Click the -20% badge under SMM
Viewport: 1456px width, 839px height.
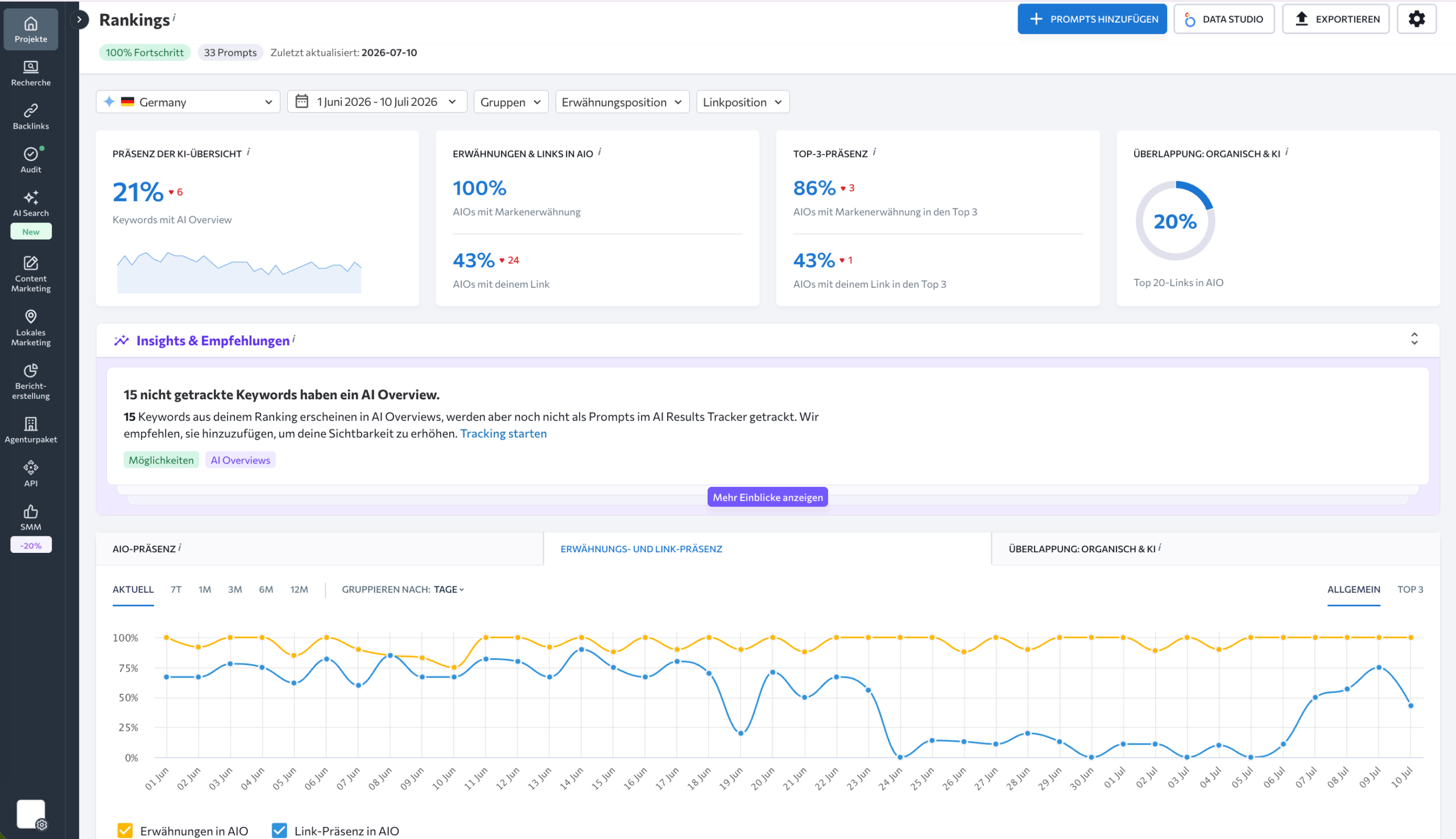(31, 545)
